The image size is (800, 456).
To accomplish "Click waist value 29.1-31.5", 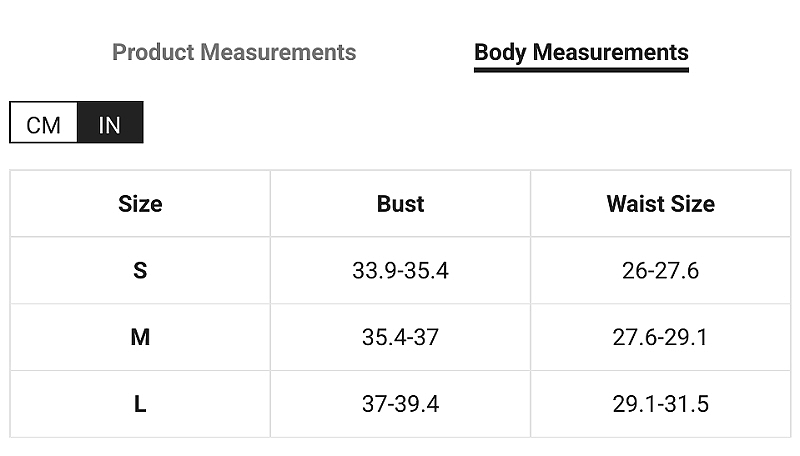I will coord(660,404).
